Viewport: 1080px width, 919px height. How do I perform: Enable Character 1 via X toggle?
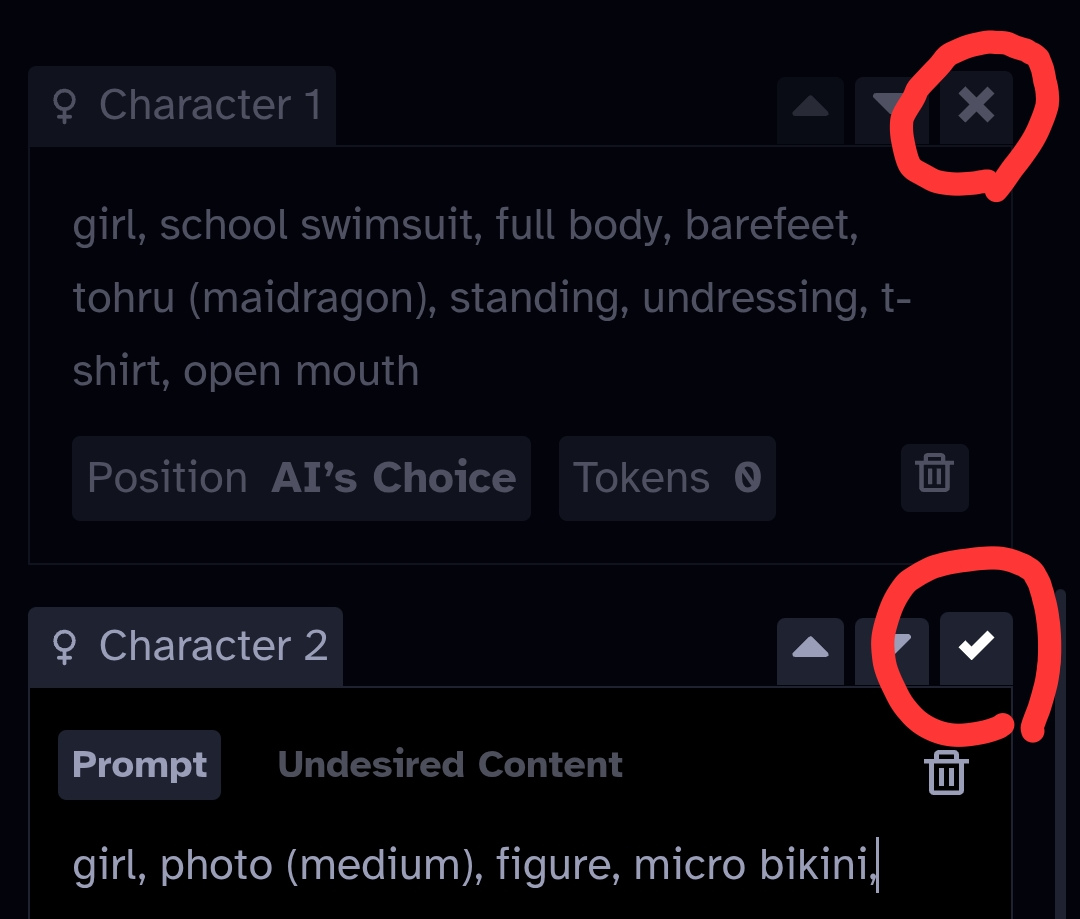pyautogui.click(x=976, y=106)
